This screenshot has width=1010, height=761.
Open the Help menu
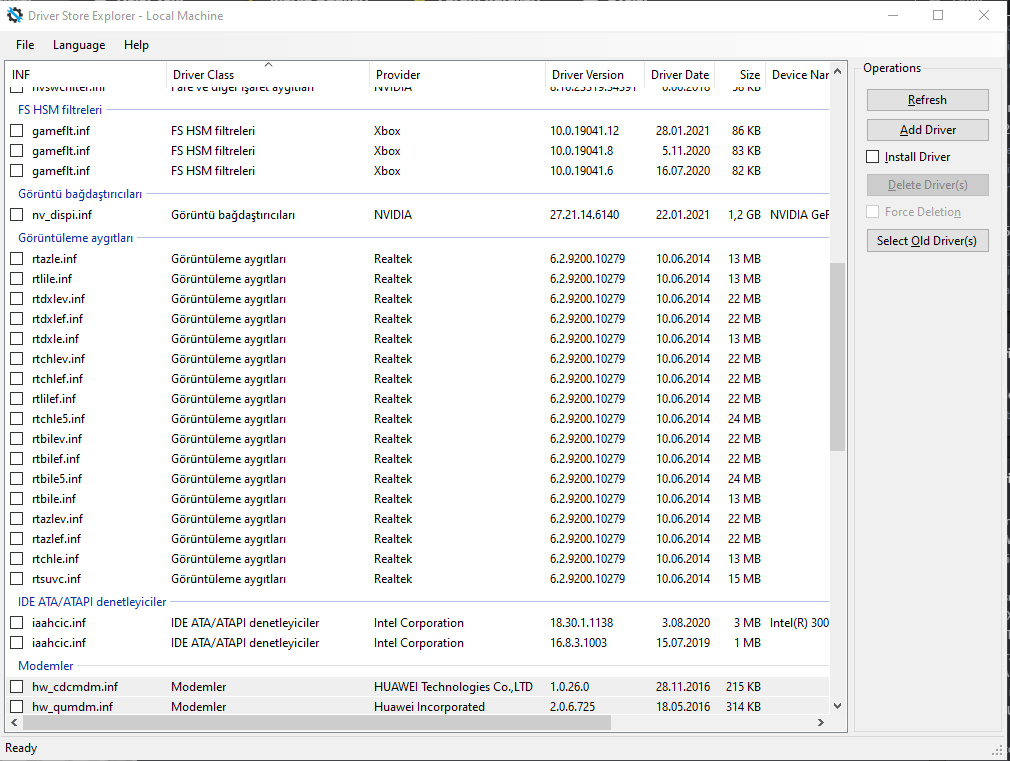pos(136,45)
